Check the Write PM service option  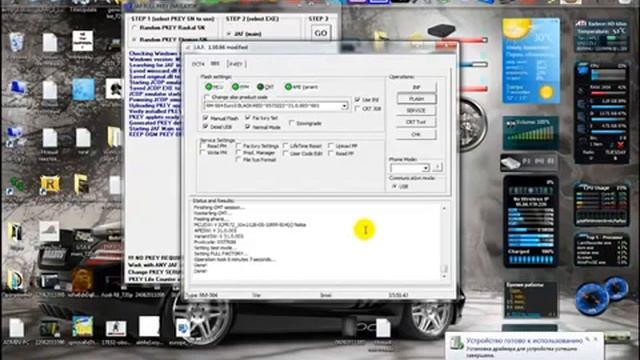pos(202,153)
